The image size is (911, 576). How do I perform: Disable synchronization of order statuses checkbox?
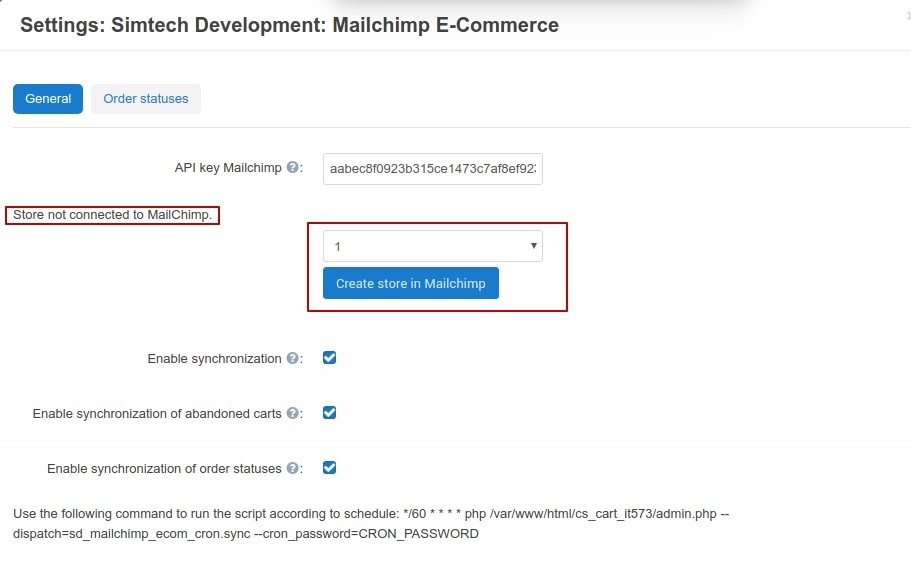[x=329, y=467]
